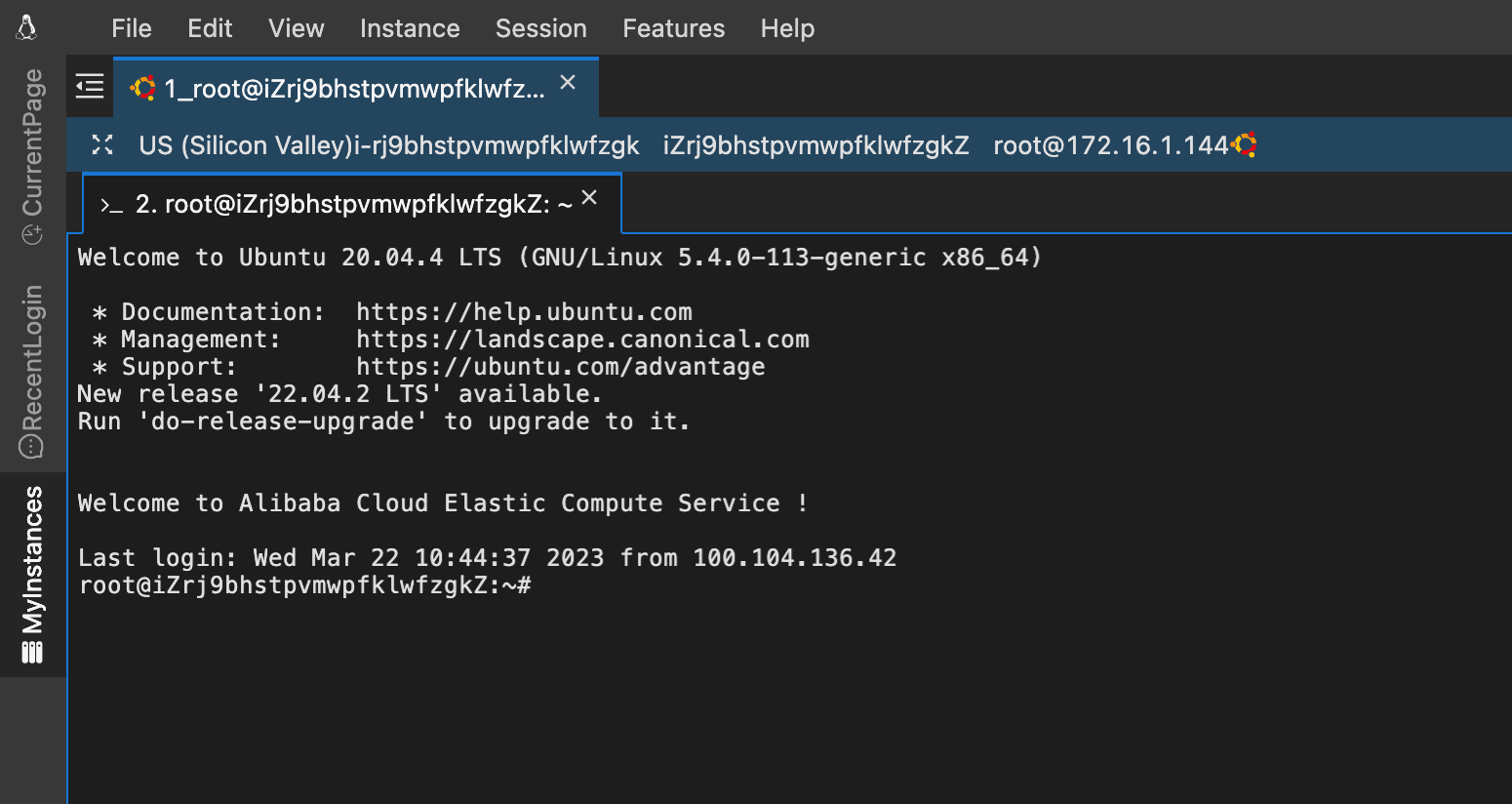Select the 1_root@iZrj9bhstpvmwpfklwfz tab
The image size is (1512, 804).
tap(355, 88)
